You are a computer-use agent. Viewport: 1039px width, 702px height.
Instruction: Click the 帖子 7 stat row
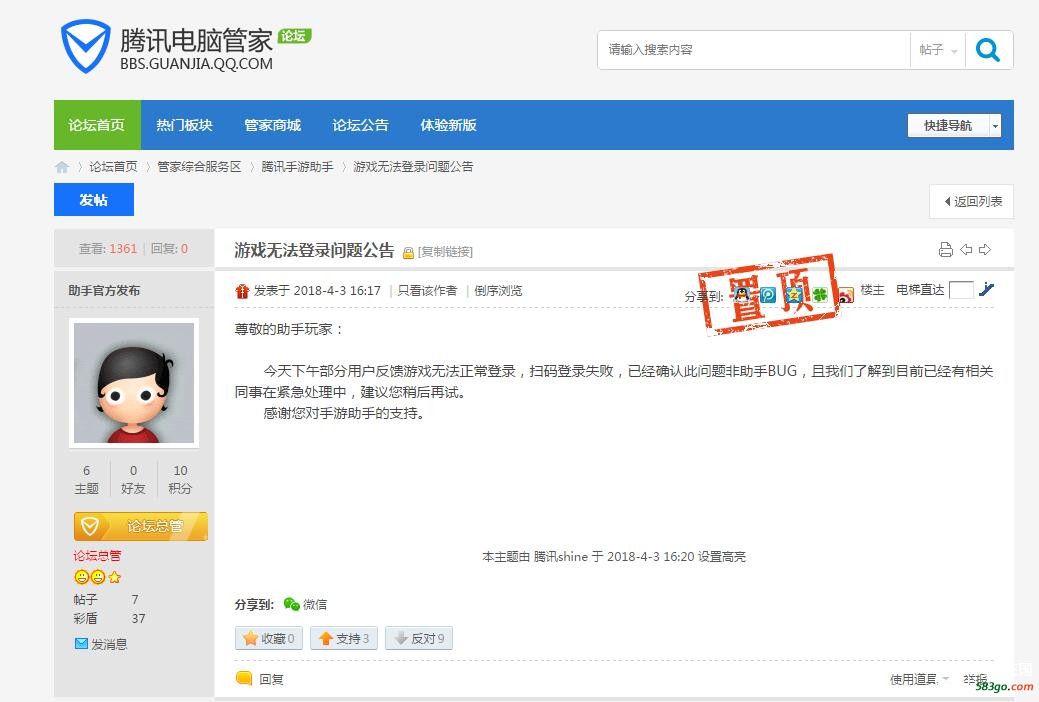pos(107,599)
